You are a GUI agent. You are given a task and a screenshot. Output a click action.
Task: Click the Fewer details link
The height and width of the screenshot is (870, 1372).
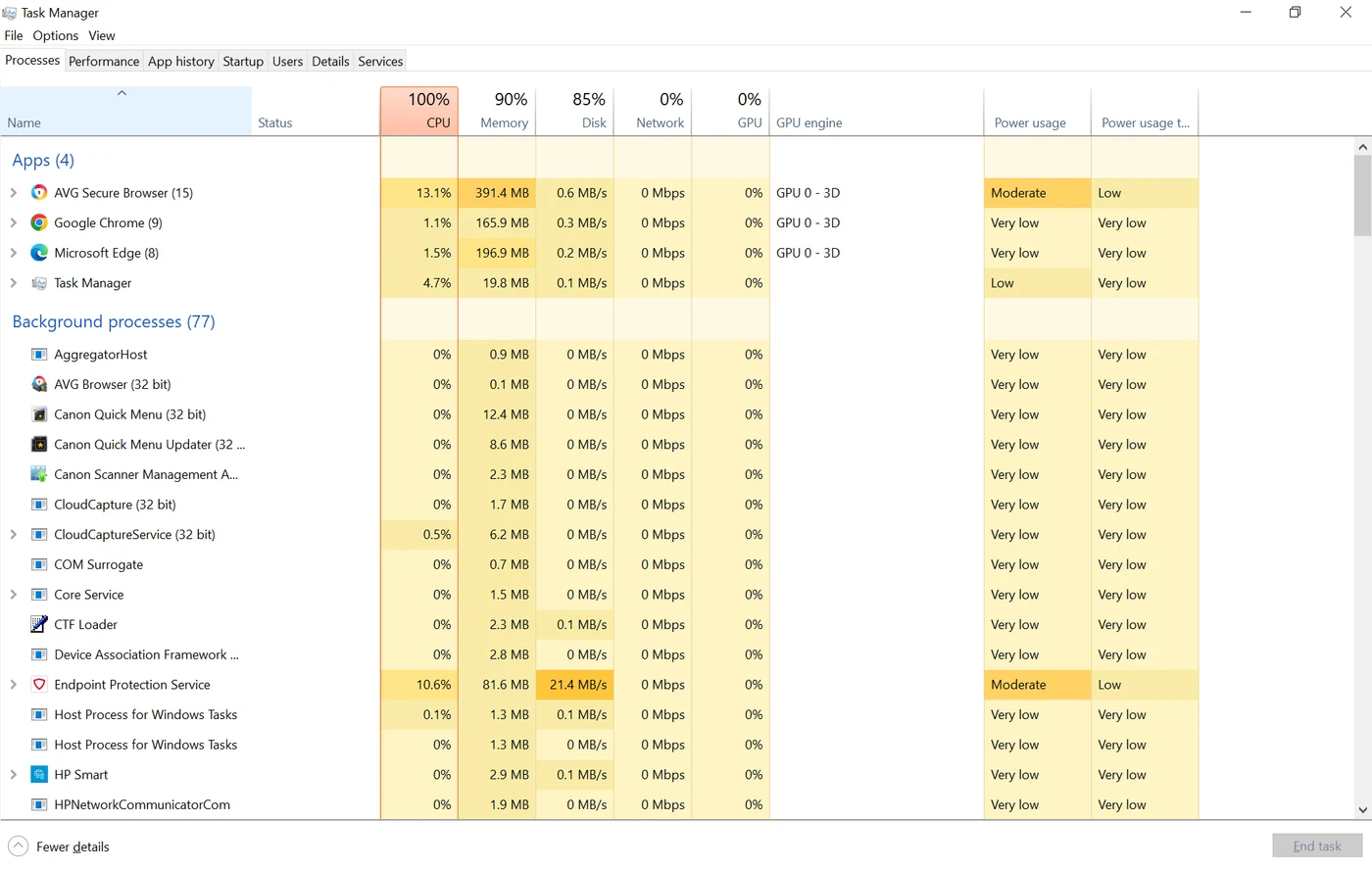(73, 846)
